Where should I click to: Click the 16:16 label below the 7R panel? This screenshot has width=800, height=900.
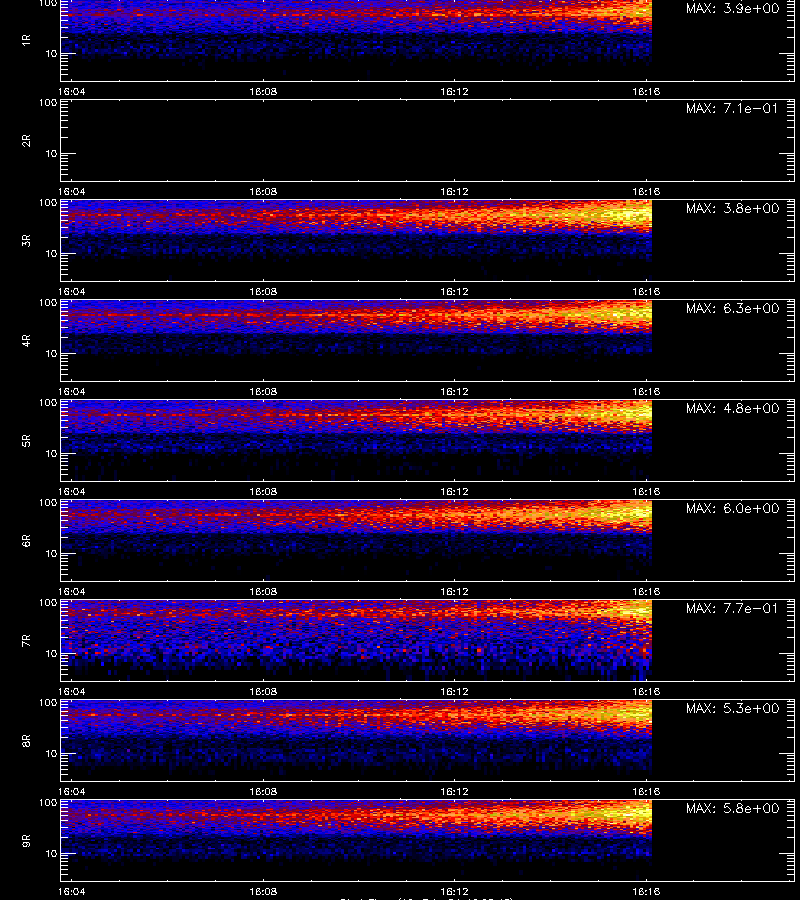pos(646,691)
